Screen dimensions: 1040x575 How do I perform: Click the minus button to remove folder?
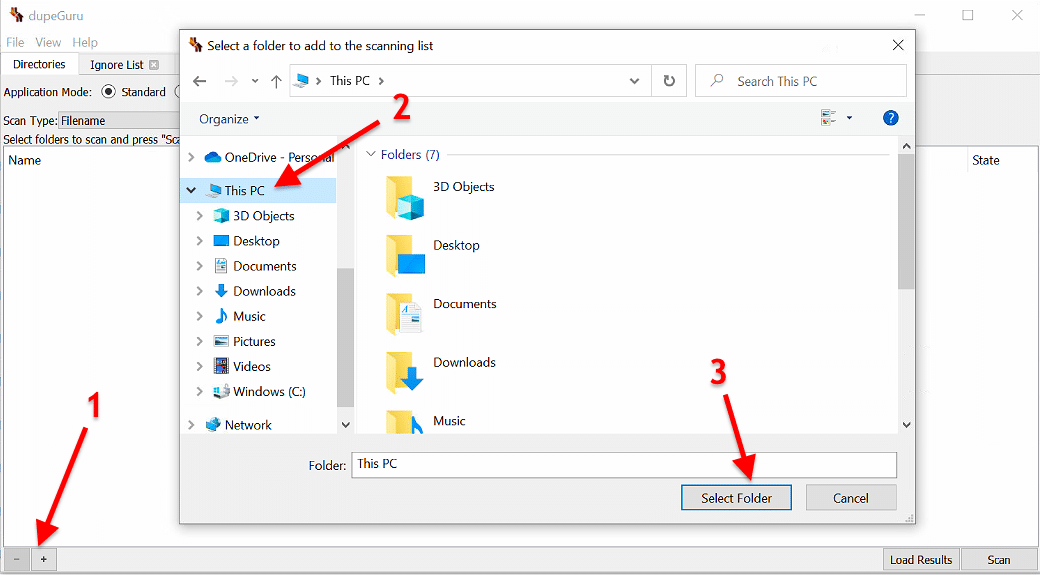[x=17, y=559]
